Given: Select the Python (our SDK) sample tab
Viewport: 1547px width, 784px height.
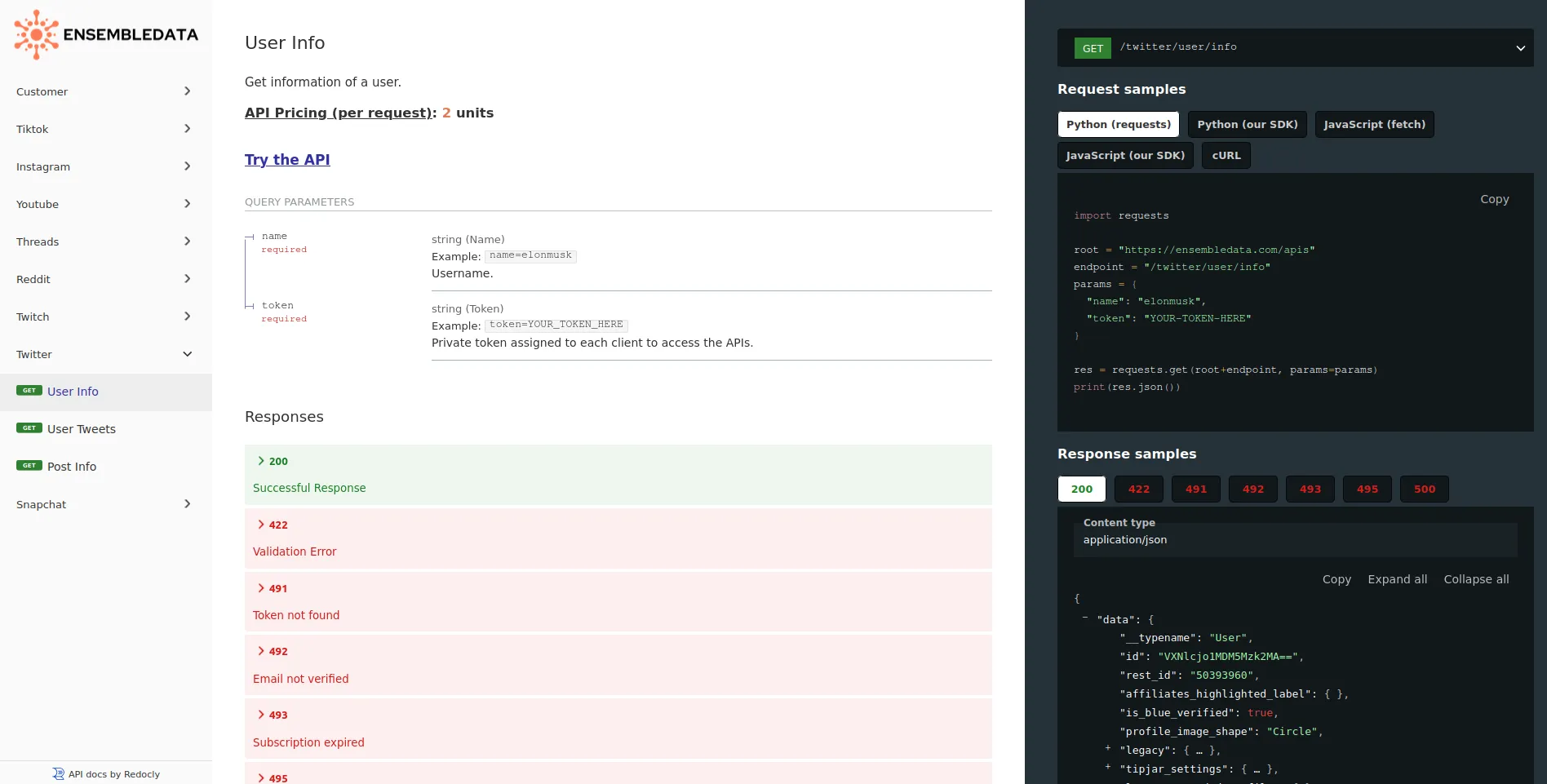Looking at the screenshot, I should tap(1248, 124).
